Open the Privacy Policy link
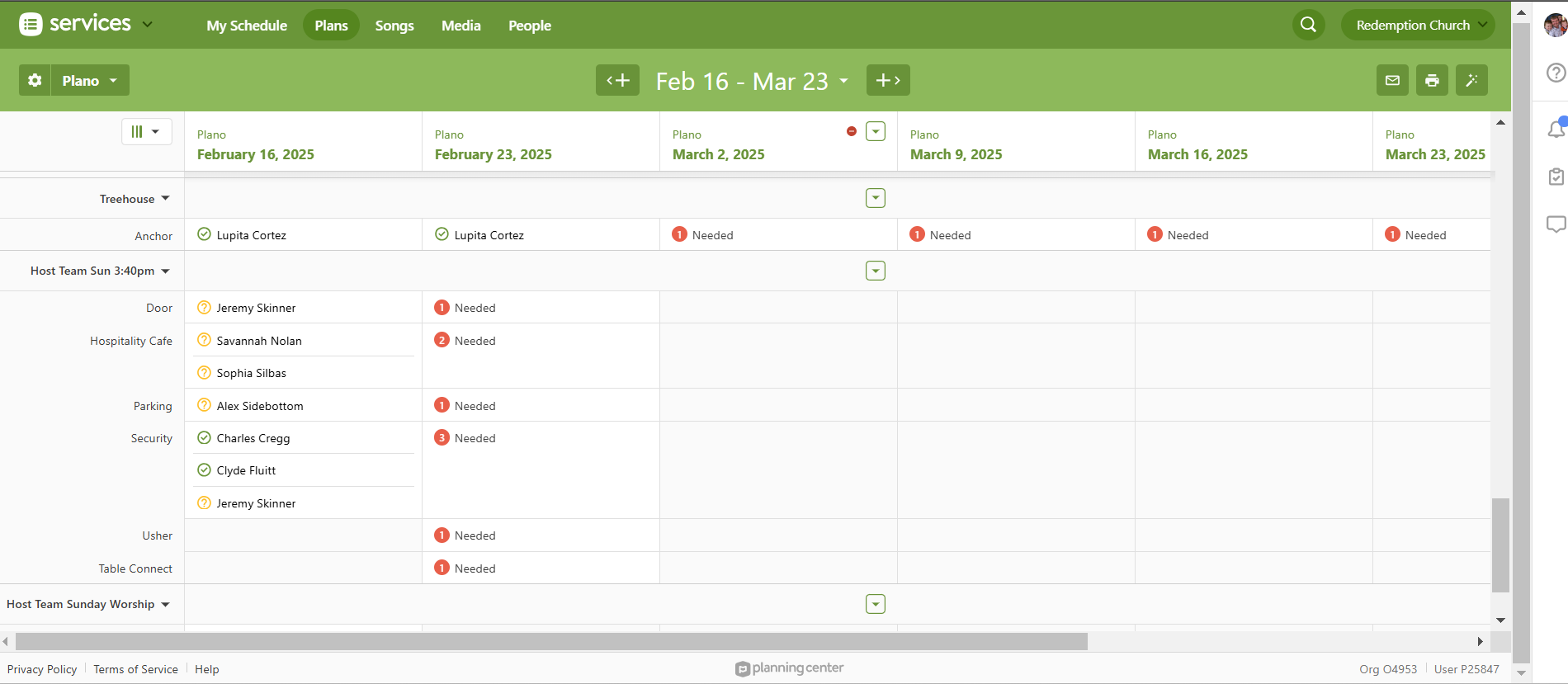Screen dimensions: 1568x684 coord(42,669)
